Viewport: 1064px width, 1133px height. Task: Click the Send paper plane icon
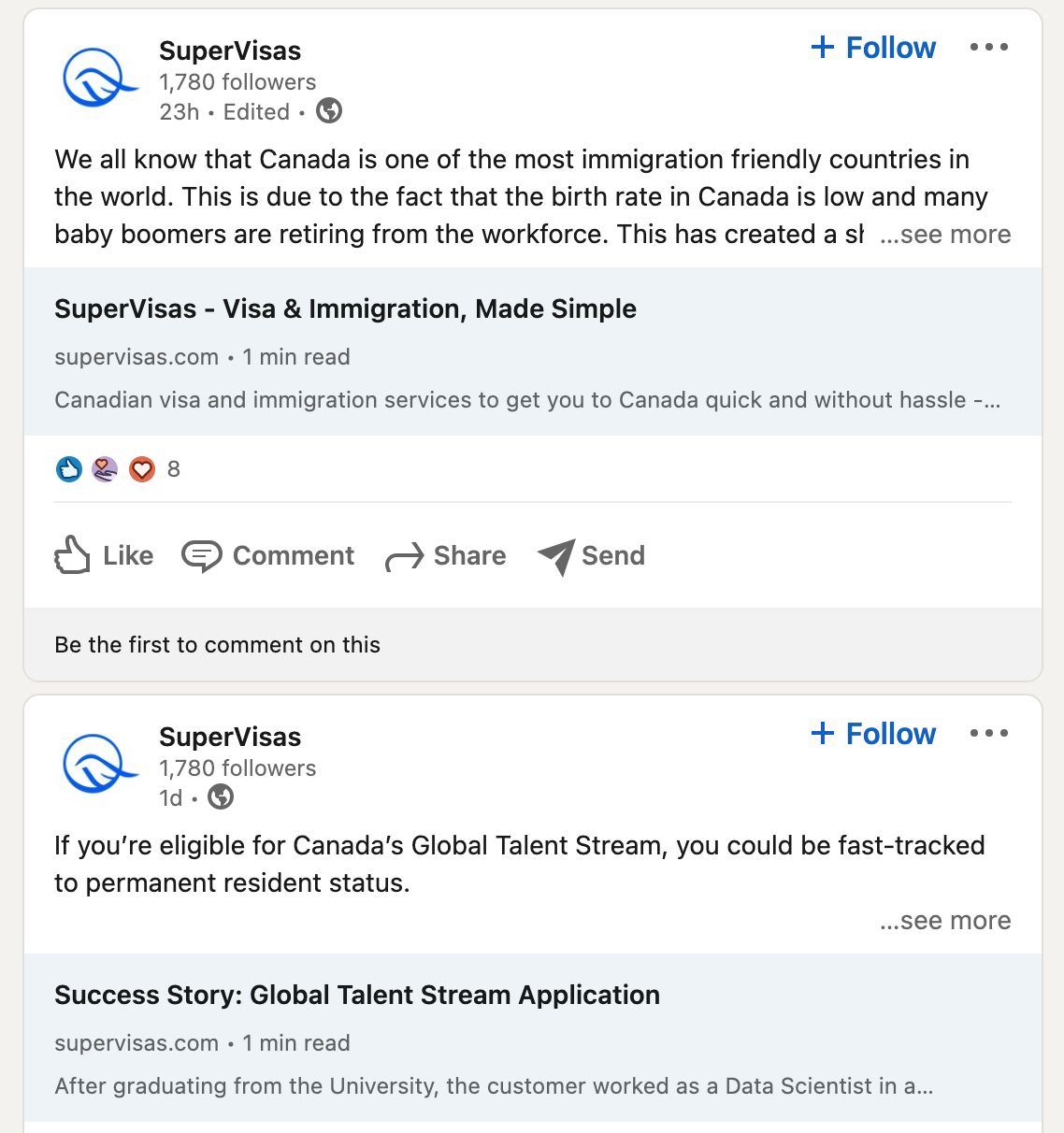[556, 556]
